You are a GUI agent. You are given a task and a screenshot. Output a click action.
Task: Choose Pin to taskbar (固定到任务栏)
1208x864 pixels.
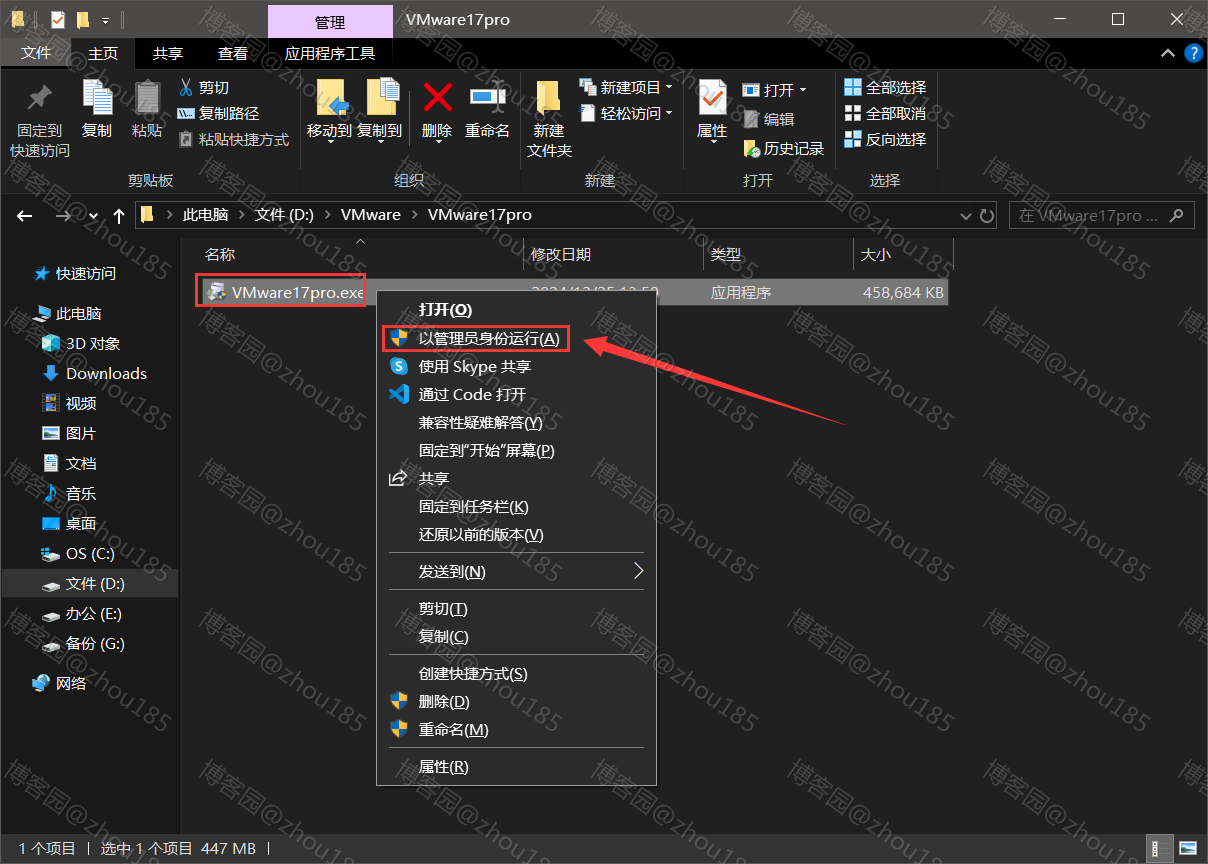[x=516, y=506]
